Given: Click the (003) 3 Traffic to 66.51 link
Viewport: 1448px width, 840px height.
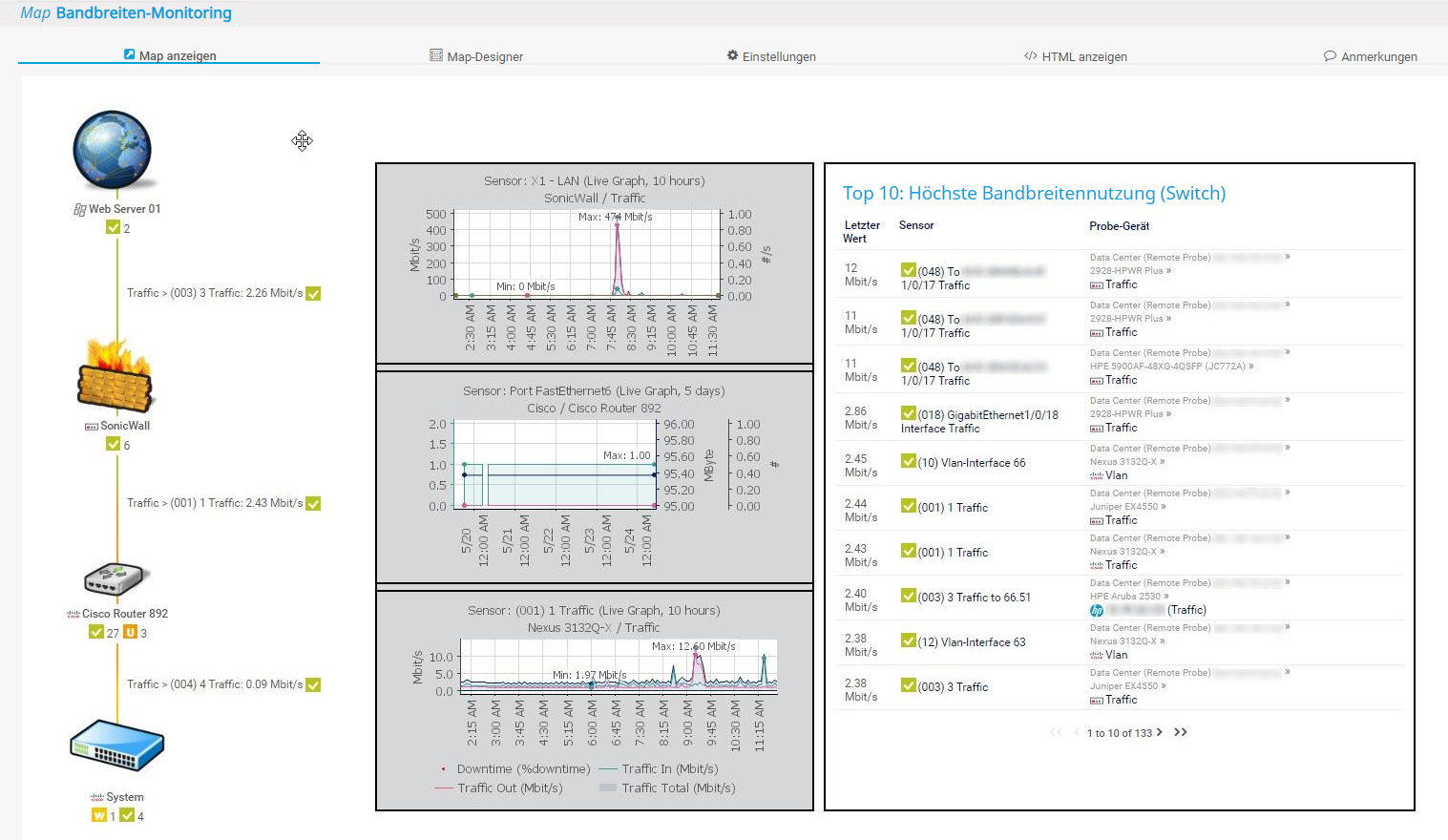Looking at the screenshot, I should (x=974, y=598).
